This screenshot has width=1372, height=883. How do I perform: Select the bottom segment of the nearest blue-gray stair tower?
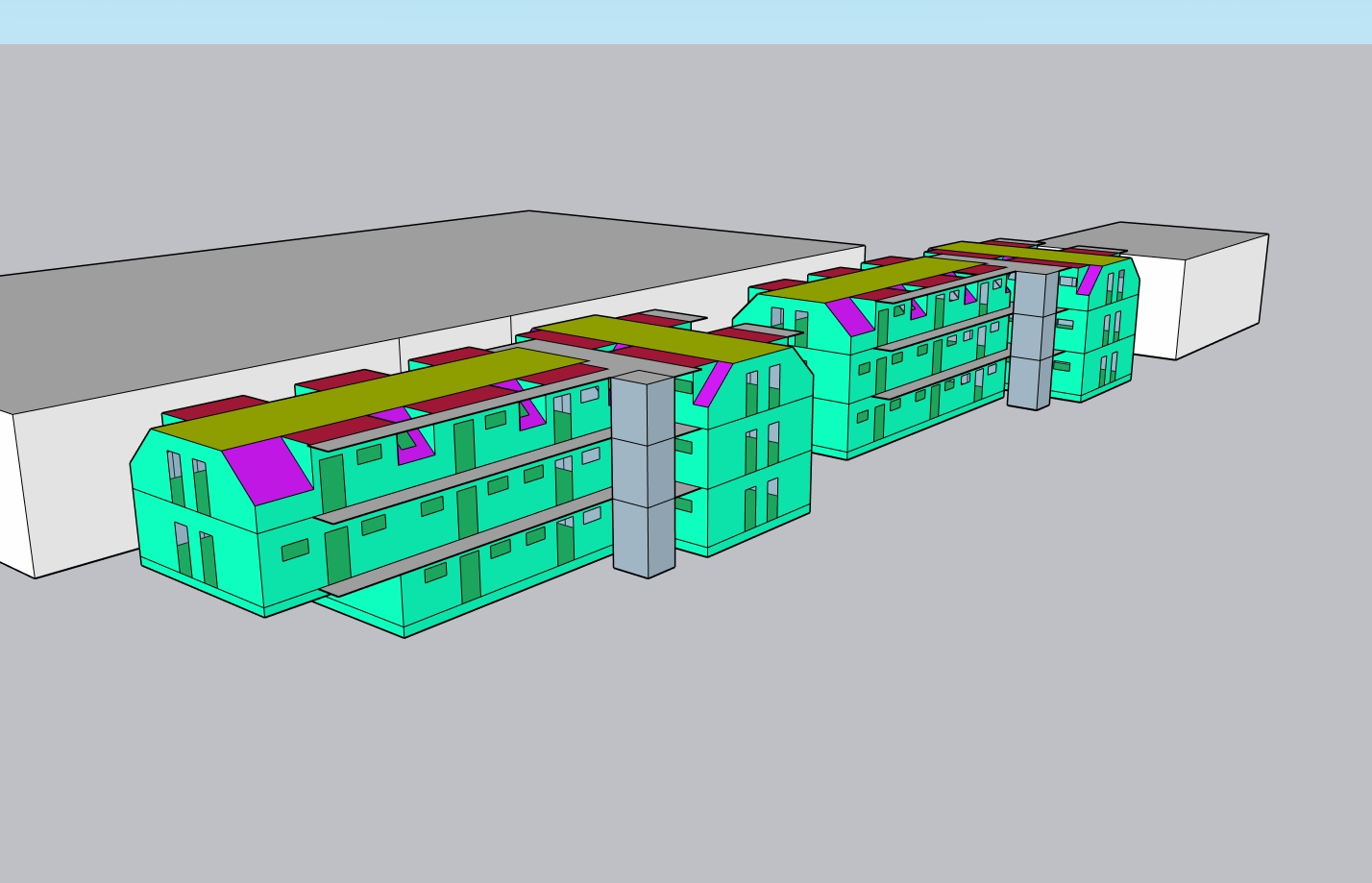tap(644, 538)
